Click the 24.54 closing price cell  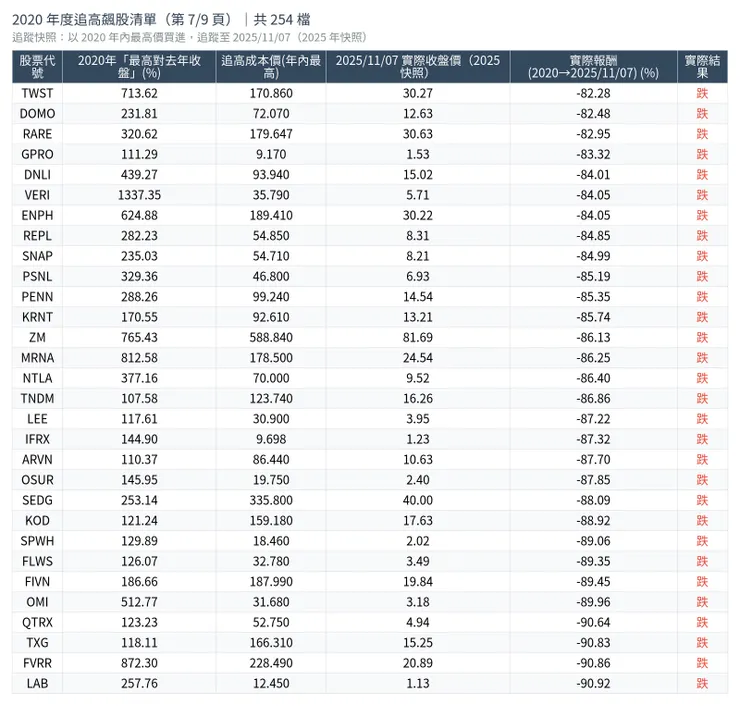click(418, 358)
